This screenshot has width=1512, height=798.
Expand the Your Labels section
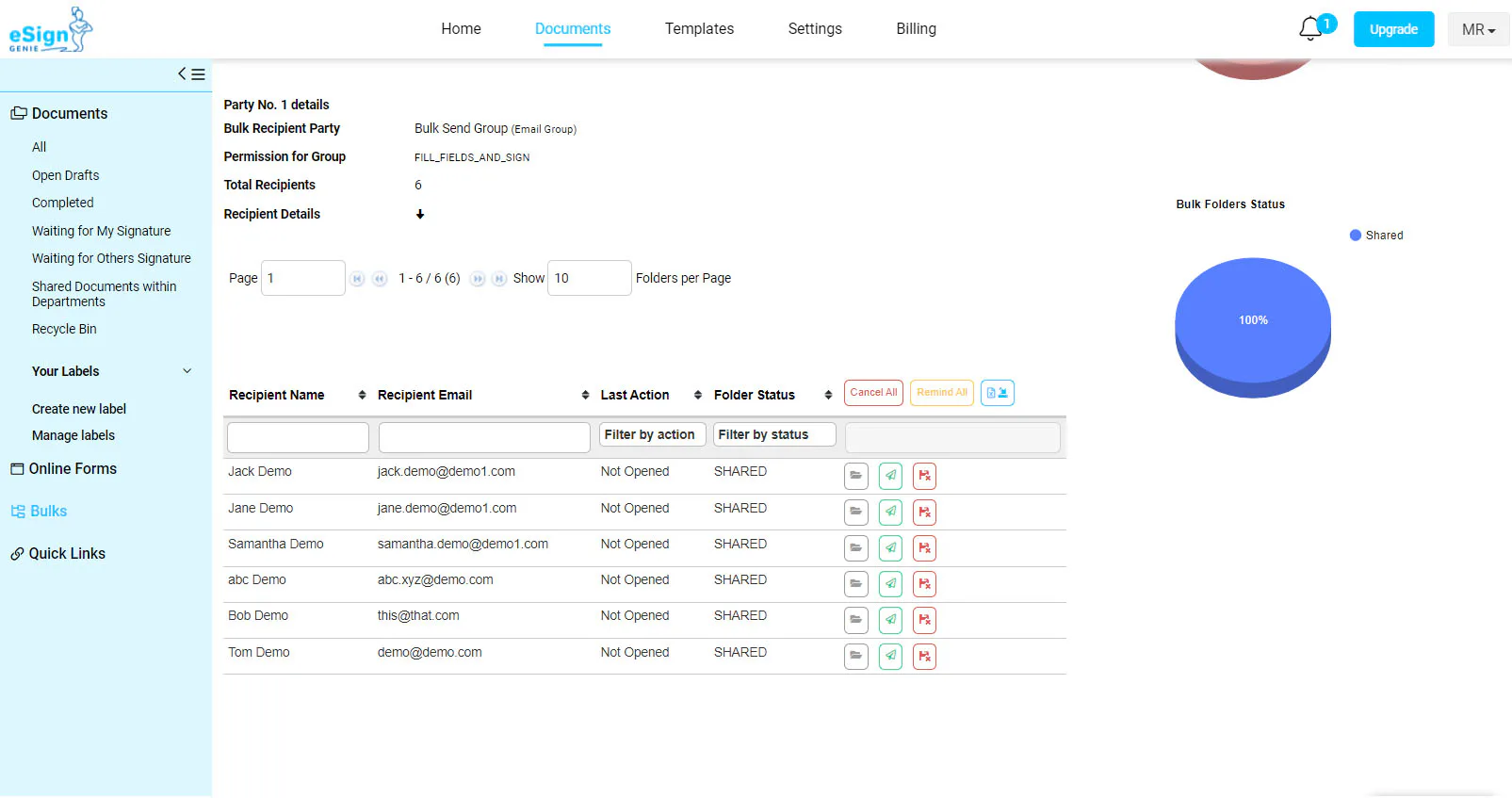(x=187, y=371)
